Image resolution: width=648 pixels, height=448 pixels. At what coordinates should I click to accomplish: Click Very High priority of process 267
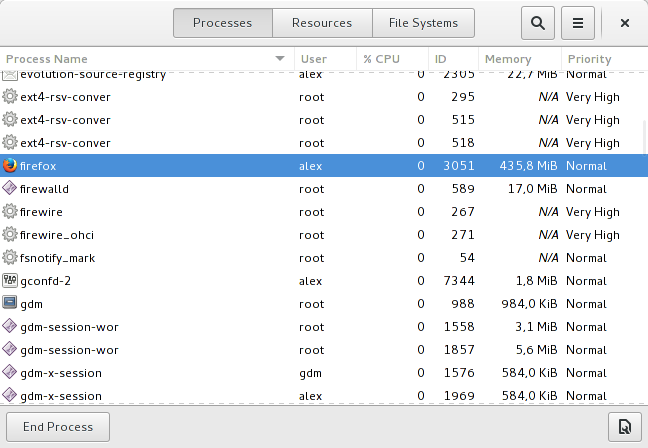[x=593, y=212]
